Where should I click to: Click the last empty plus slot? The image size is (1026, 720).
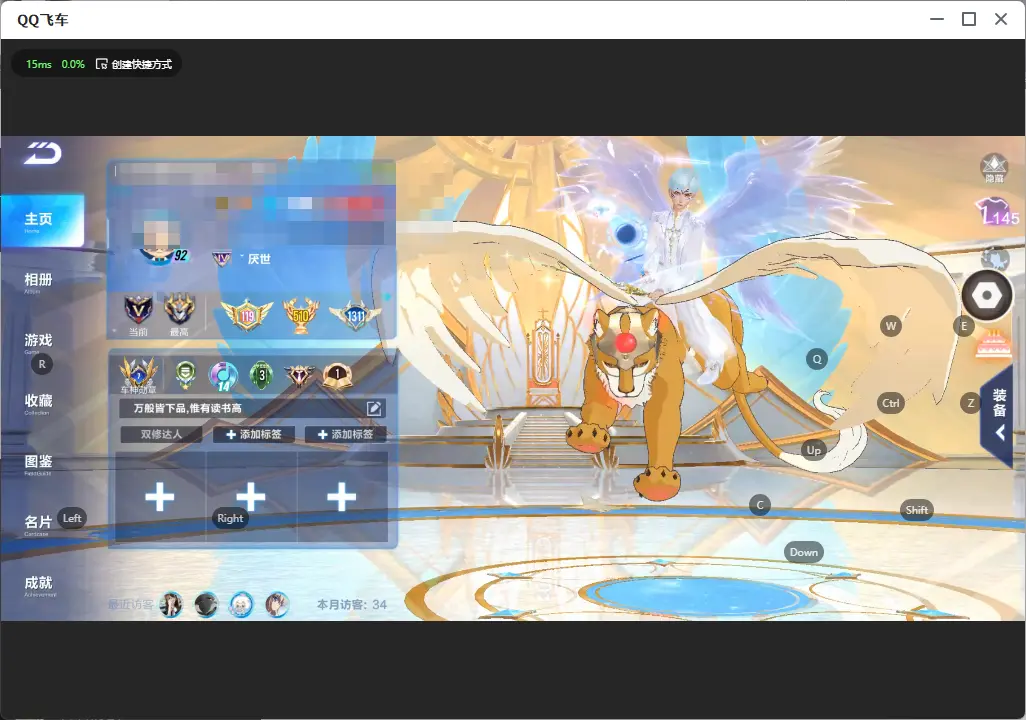click(342, 497)
